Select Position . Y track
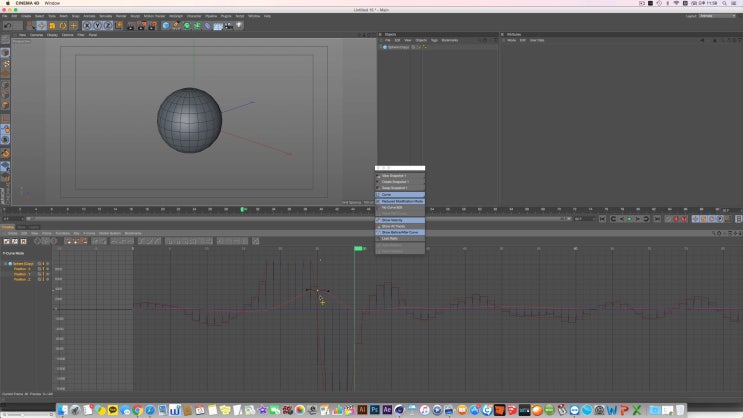The width and height of the screenshot is (743, 418). [x=22, y=274]
